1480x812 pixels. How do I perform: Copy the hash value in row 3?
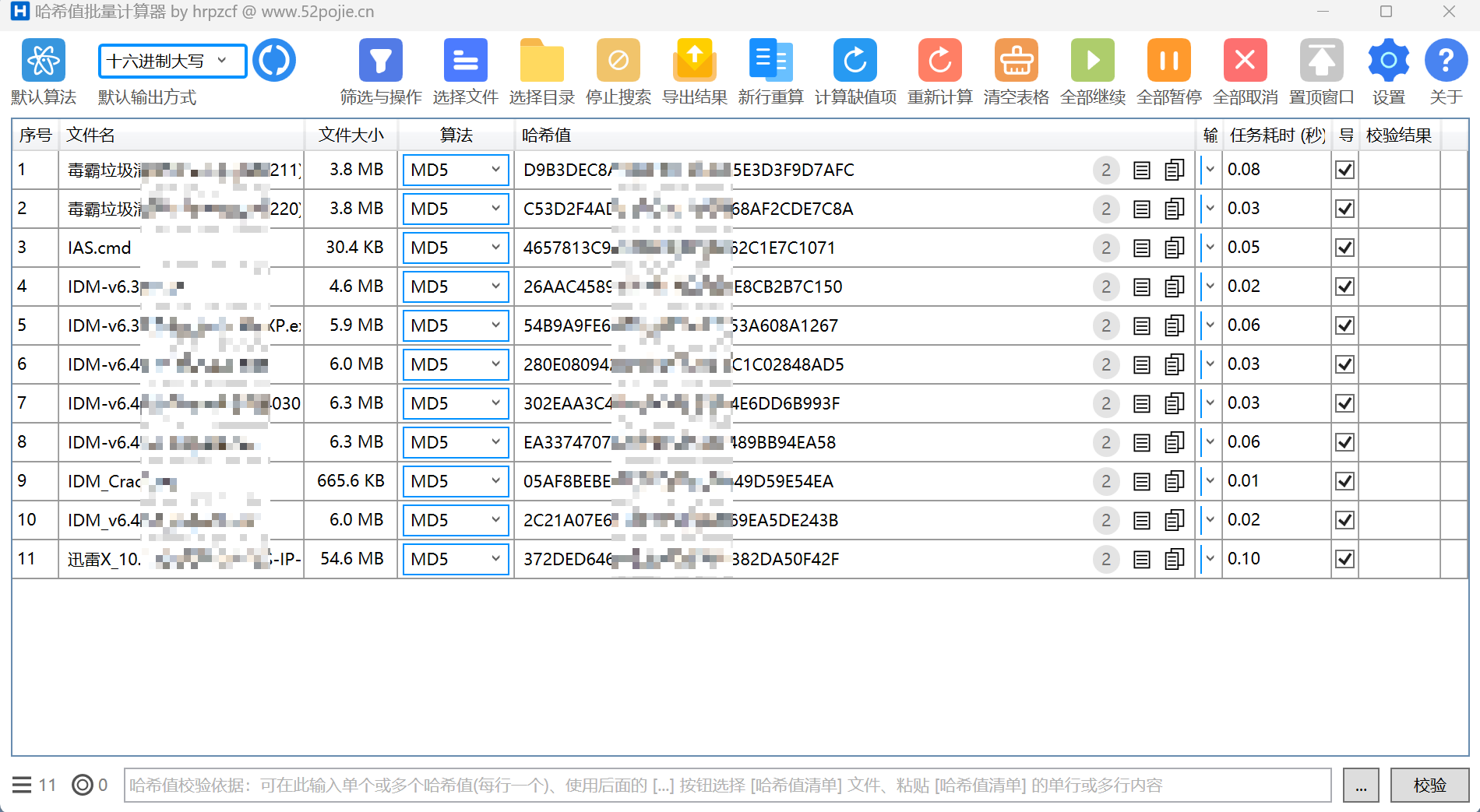pos(1174,248)
